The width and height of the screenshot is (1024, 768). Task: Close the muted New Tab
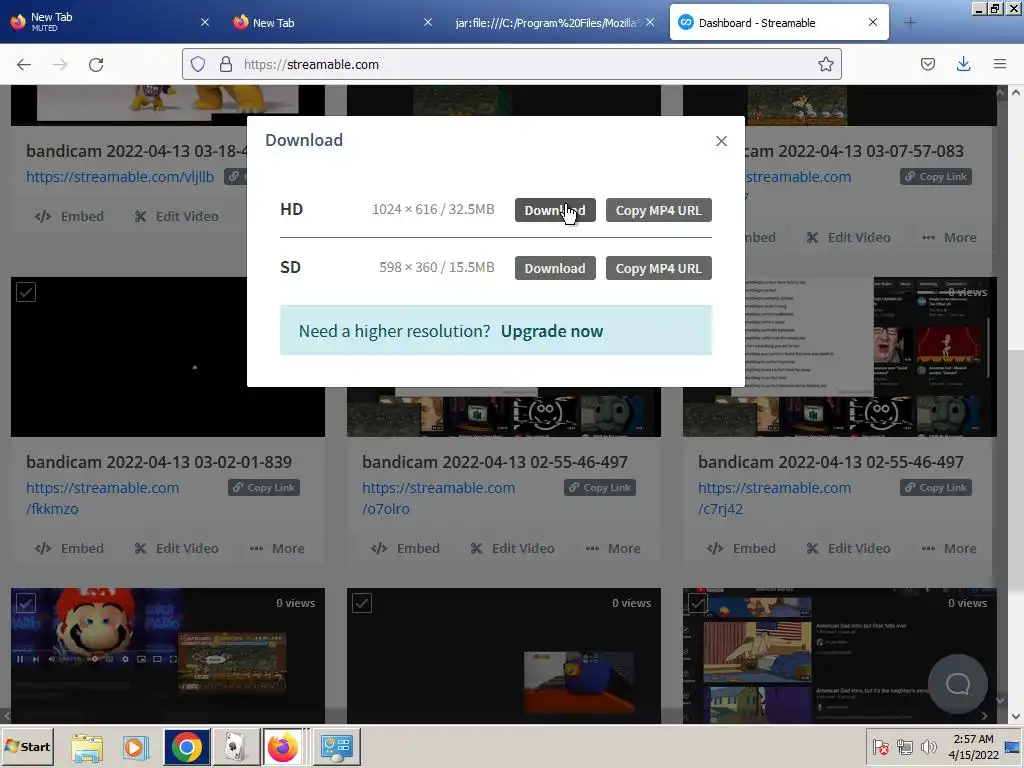[x=204, y=22]
